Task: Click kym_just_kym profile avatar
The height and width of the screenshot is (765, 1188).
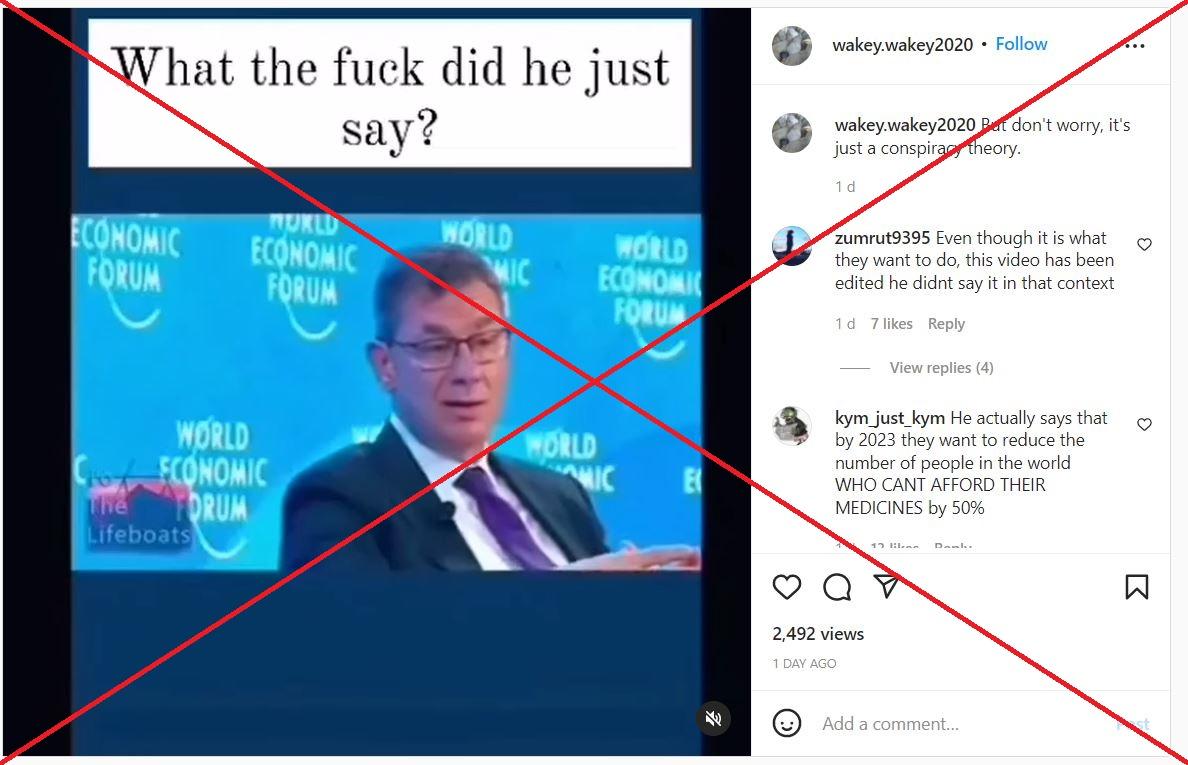Action: (x=792, y=426)
